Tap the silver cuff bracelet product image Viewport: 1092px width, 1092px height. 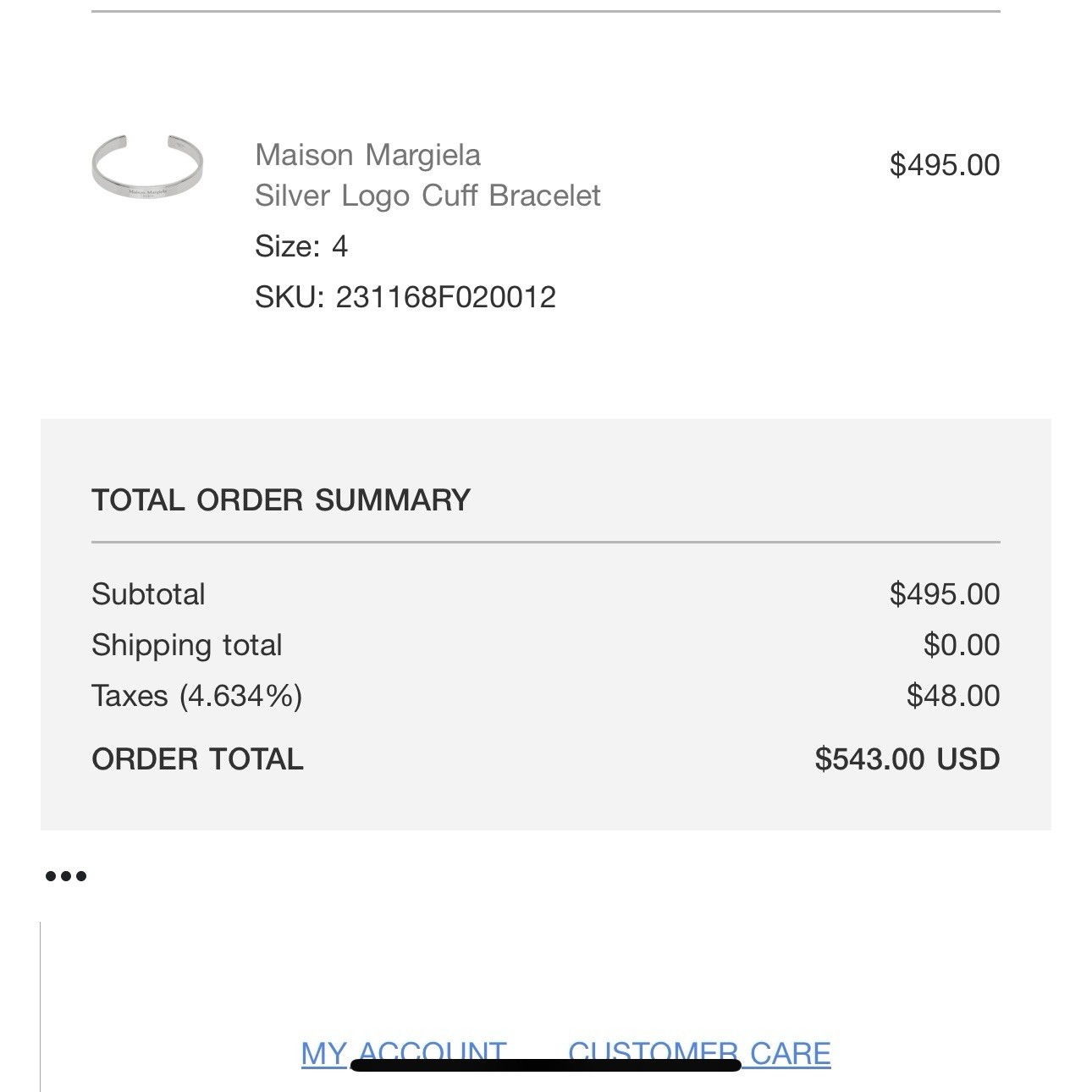(147, 166)
